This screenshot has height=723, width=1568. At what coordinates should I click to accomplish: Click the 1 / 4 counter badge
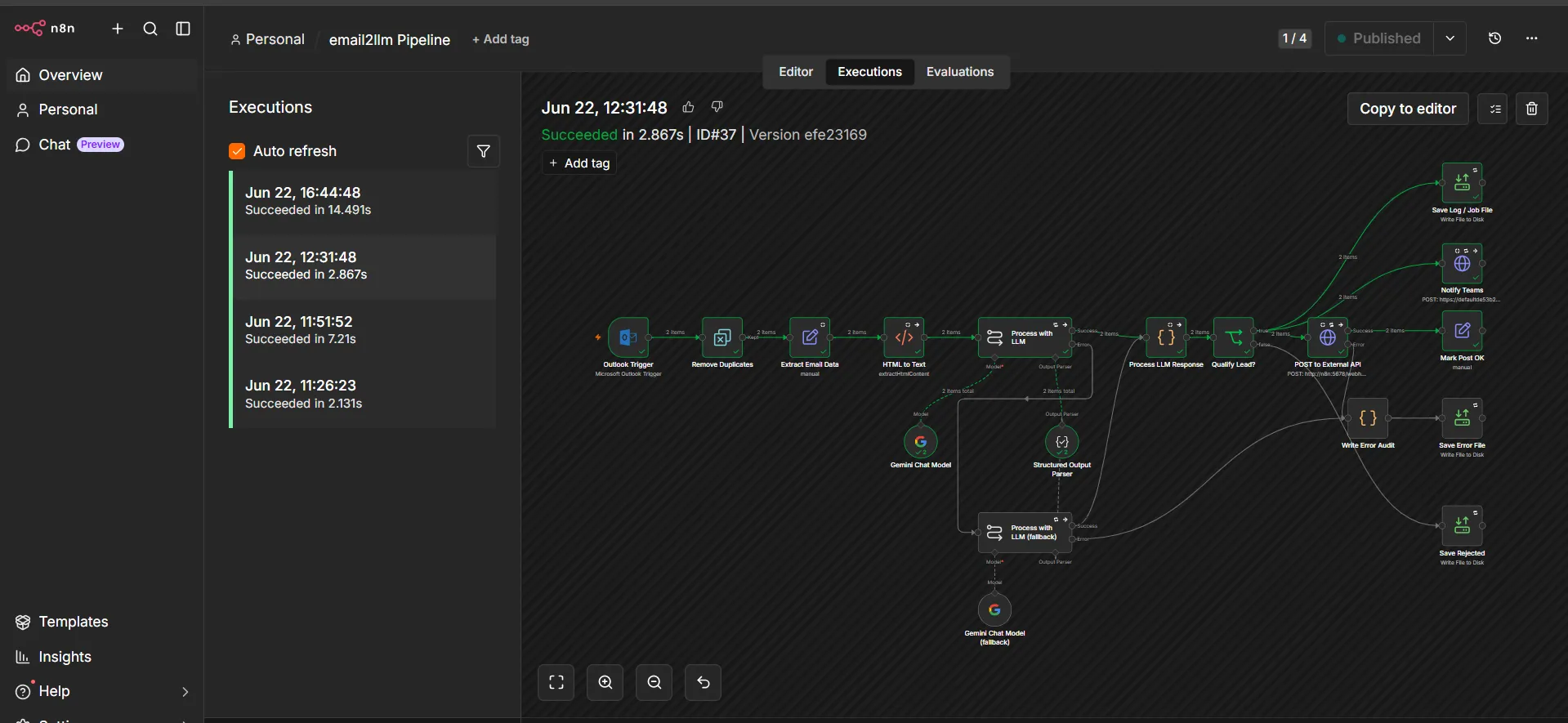pos(1295,38)
